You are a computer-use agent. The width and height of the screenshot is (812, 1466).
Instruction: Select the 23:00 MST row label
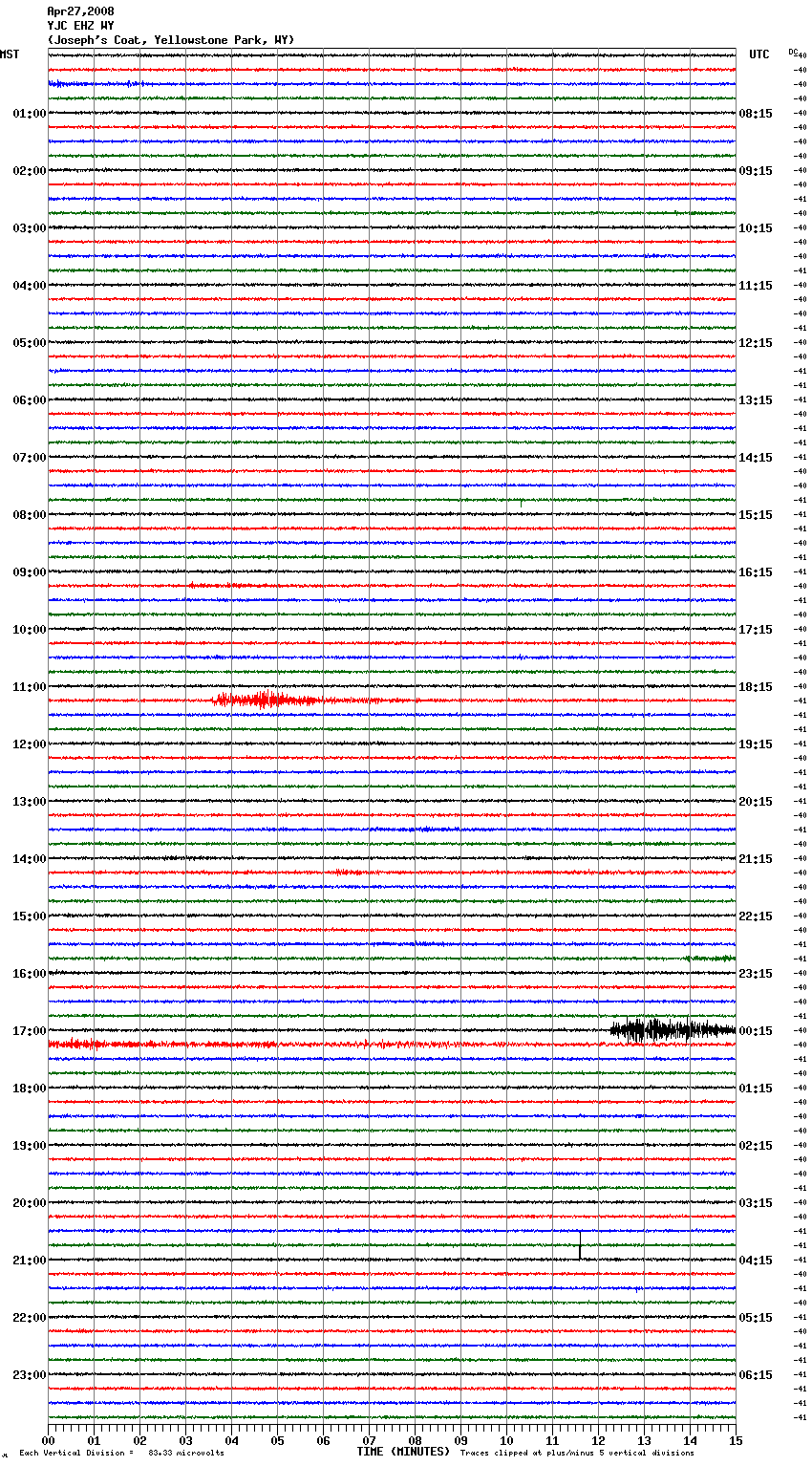click(29, 1375)
